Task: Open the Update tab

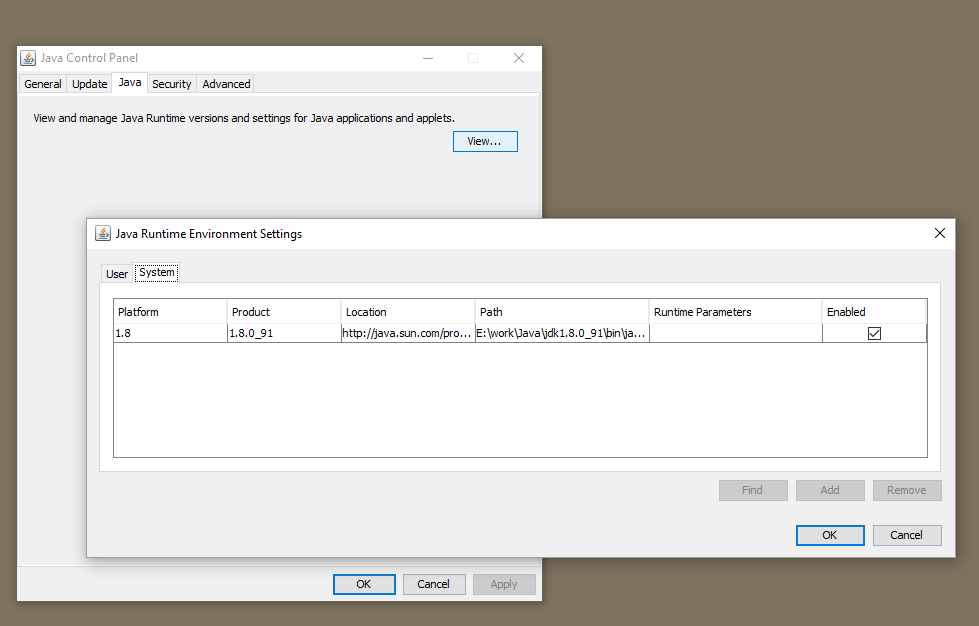Action: tap(89, 84)
